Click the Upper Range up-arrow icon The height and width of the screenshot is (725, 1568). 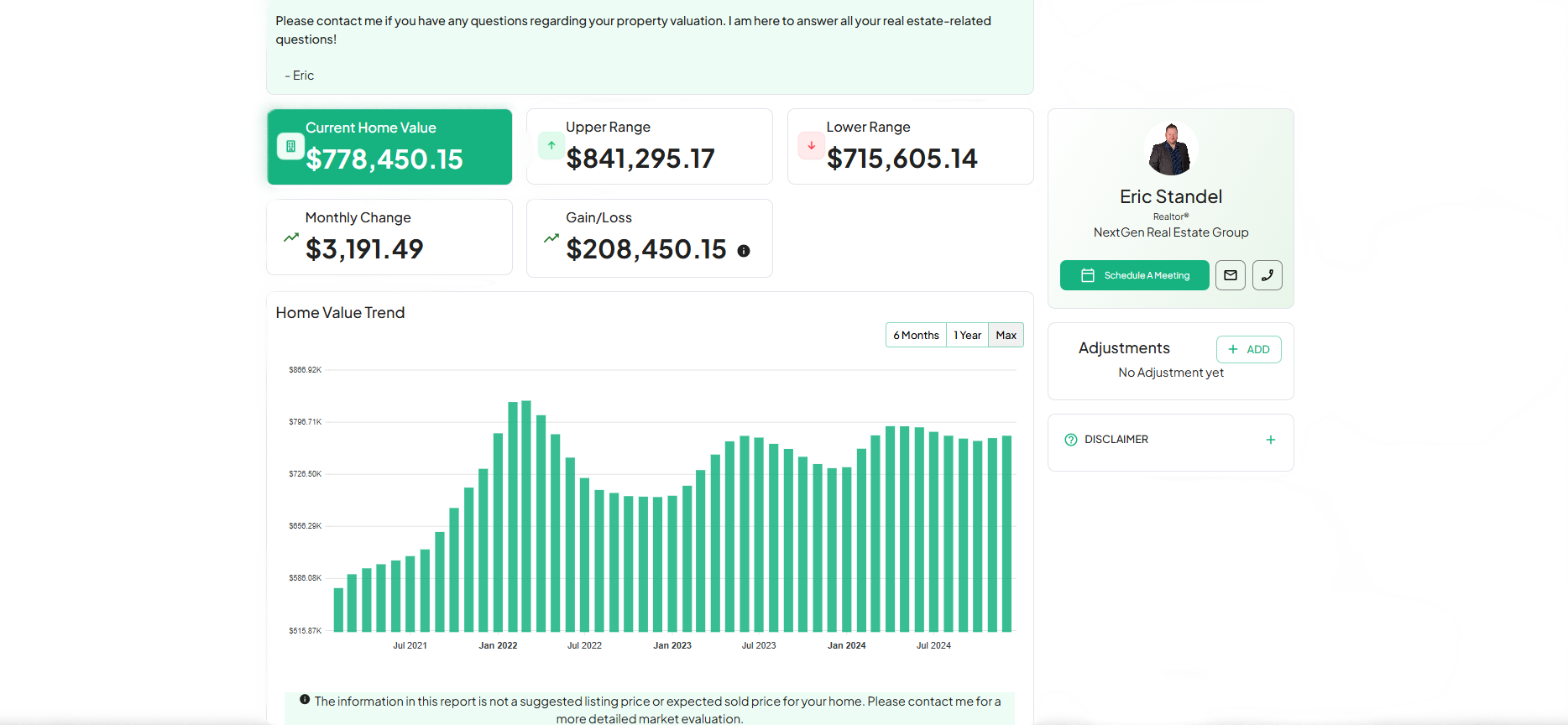[551, 145]
